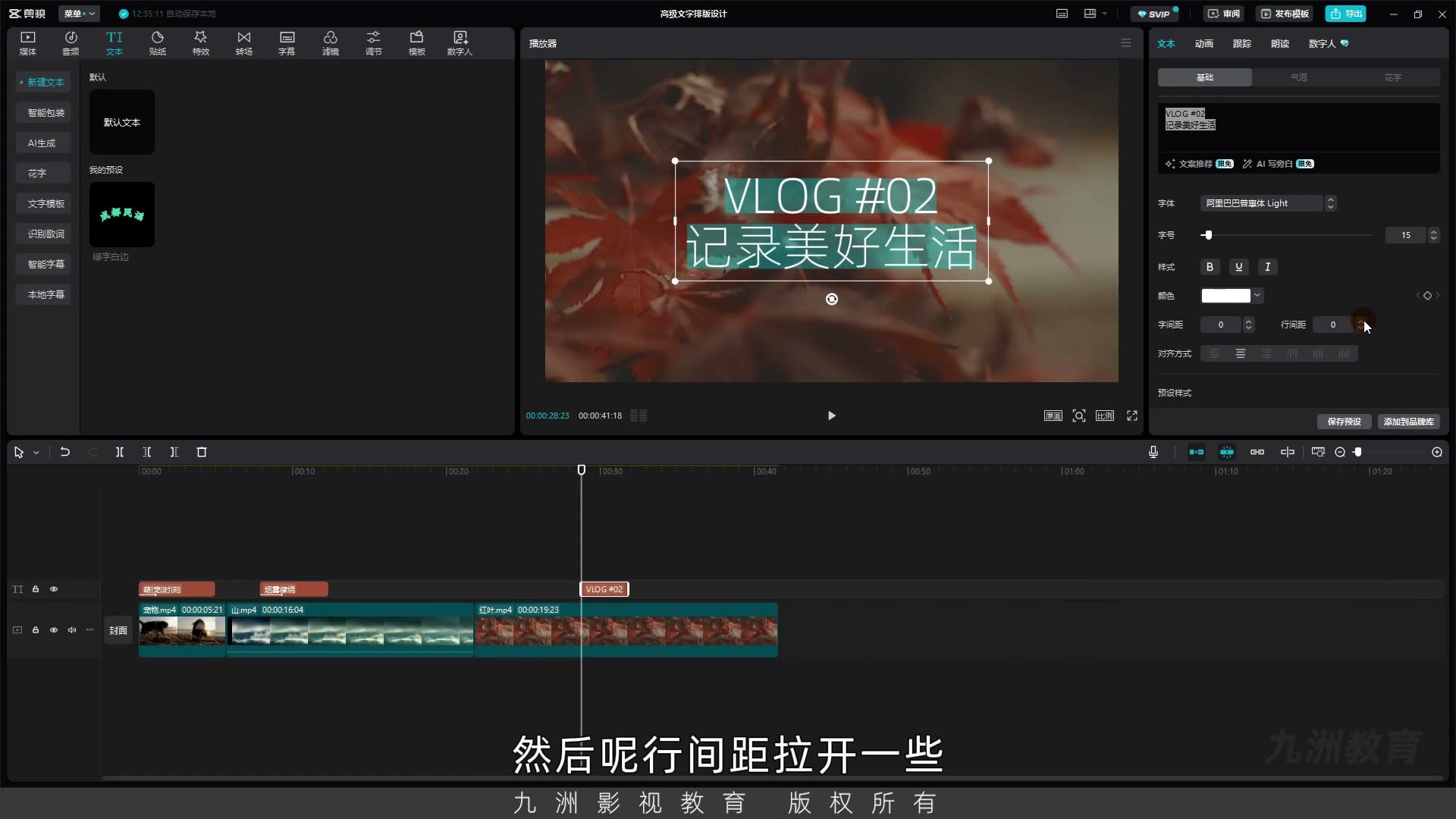Screen dimensions: 1456x819
Task: Click the timeline zoom-in magnifier icon
Action: tap(1437, 452)
